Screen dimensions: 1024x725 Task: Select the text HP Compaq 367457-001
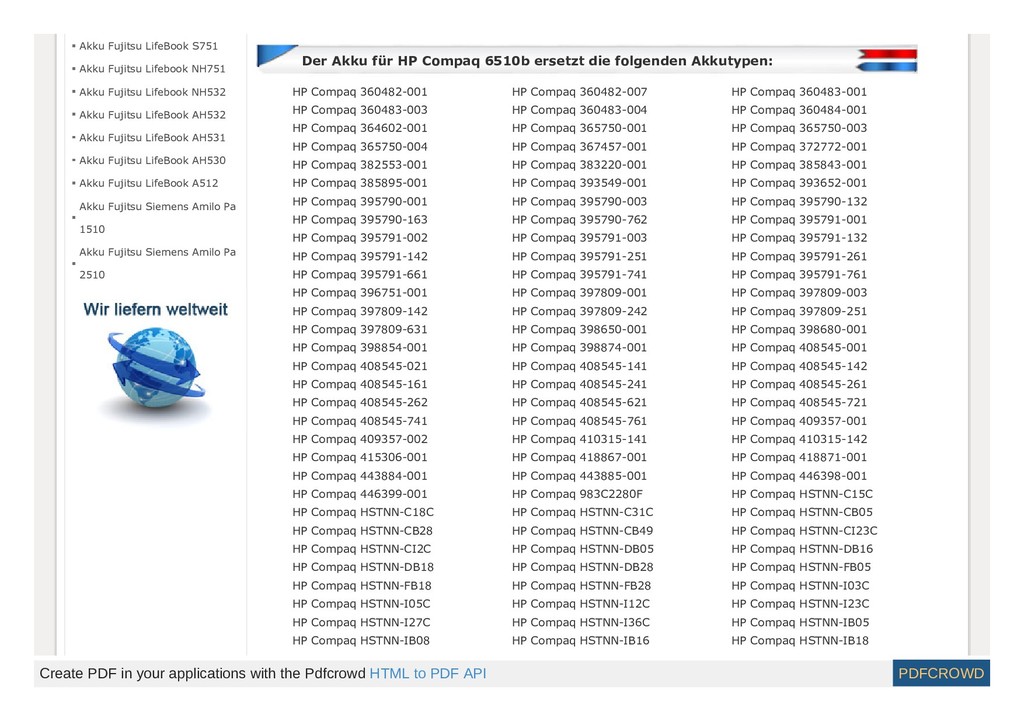click(579, 147)
